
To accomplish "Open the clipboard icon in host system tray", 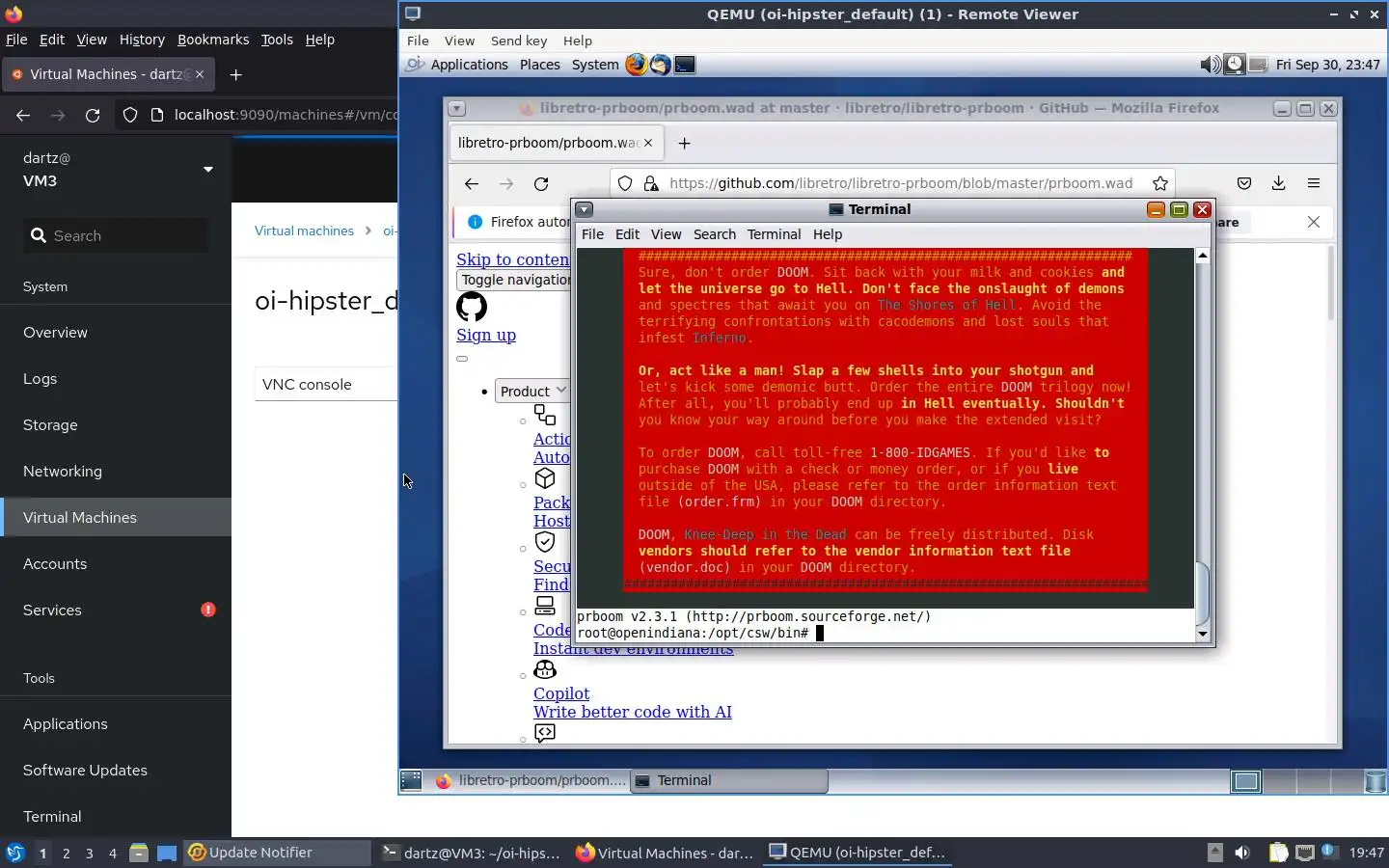I will tap(1278, 853).
